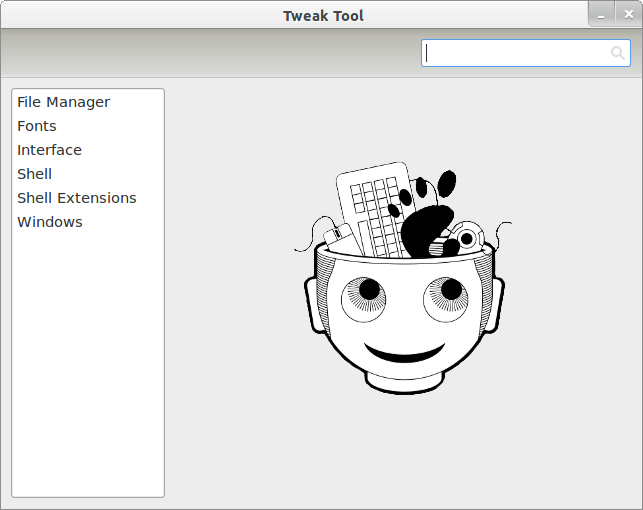The width and height of the screenshot is (643, 510).
Task: Close the Tweak Tool window
Action: (x=629, y=15)
